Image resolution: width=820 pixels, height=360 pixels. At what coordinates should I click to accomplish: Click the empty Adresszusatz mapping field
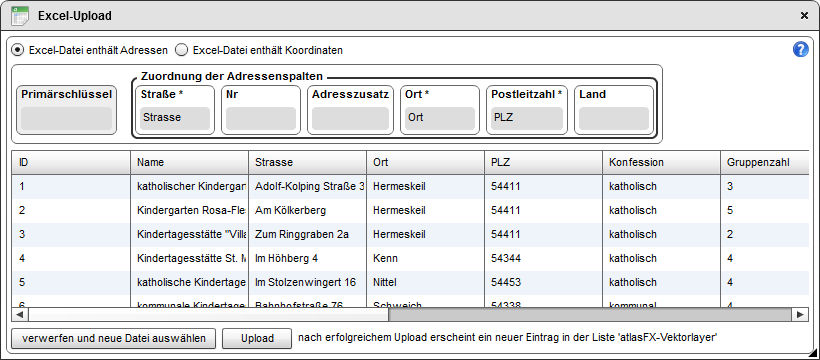[x=350, y=118]
